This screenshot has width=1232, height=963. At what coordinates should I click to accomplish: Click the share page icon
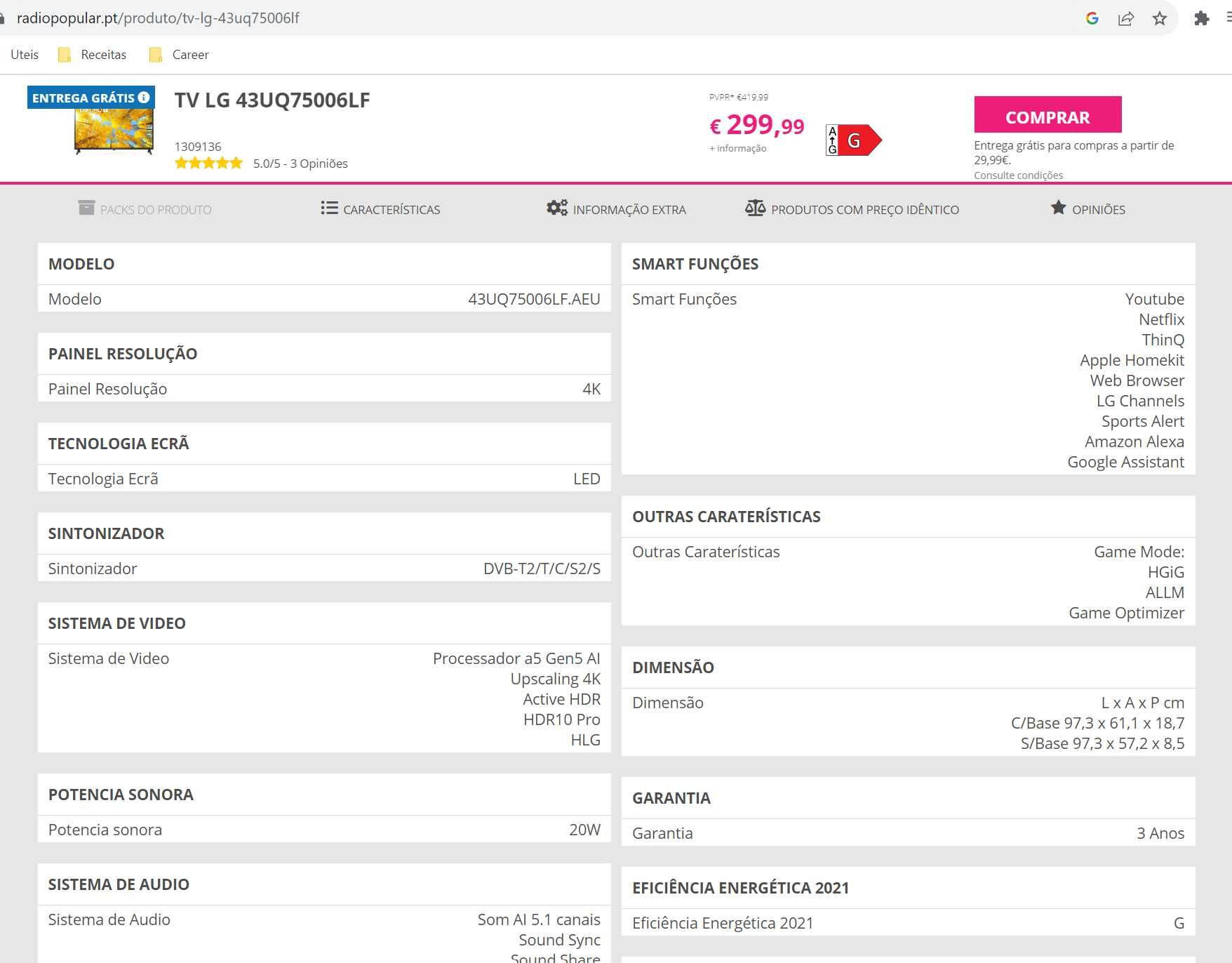[1126, 18]
